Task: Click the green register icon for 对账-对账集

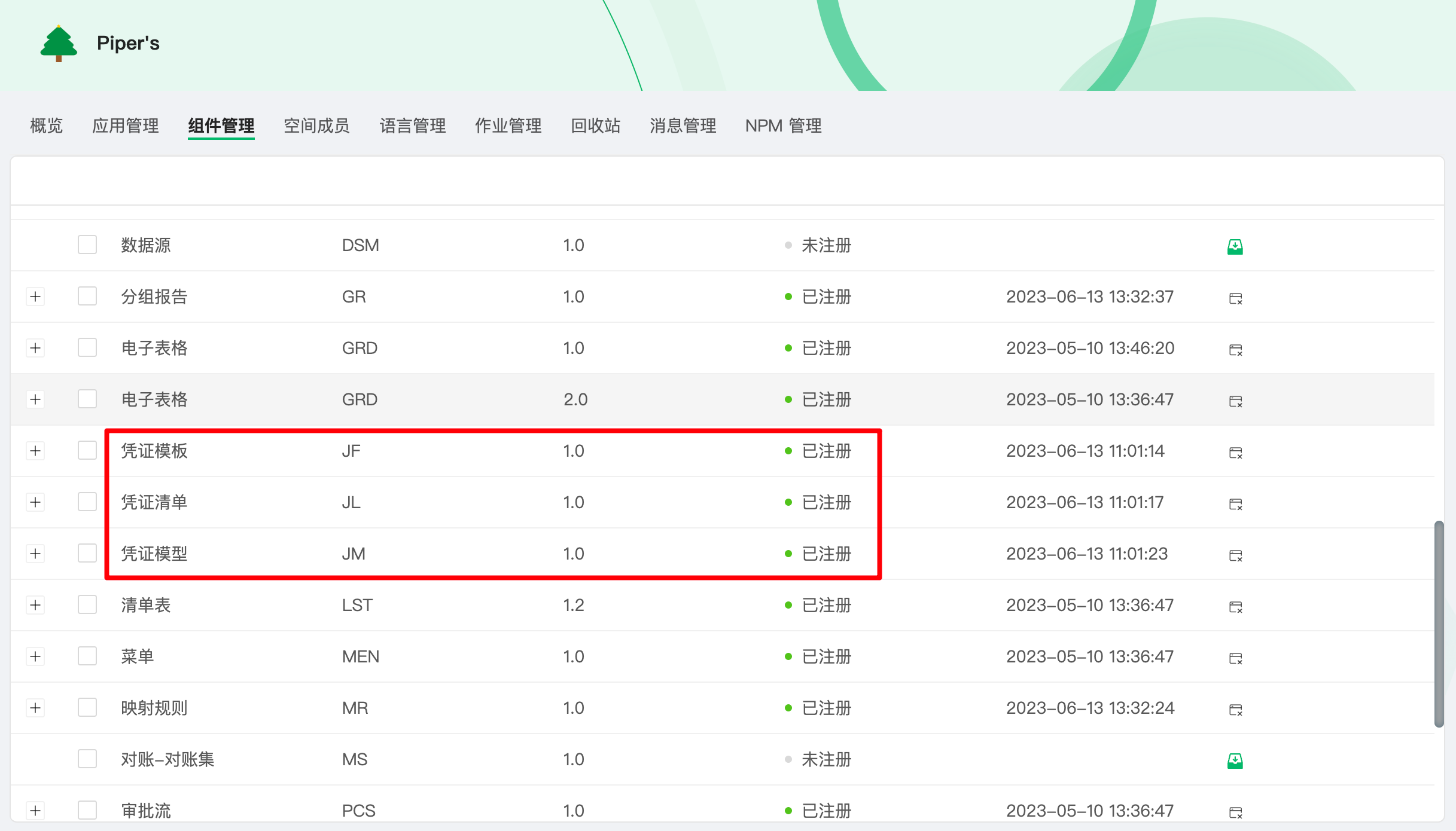Action: point(1235,760)
